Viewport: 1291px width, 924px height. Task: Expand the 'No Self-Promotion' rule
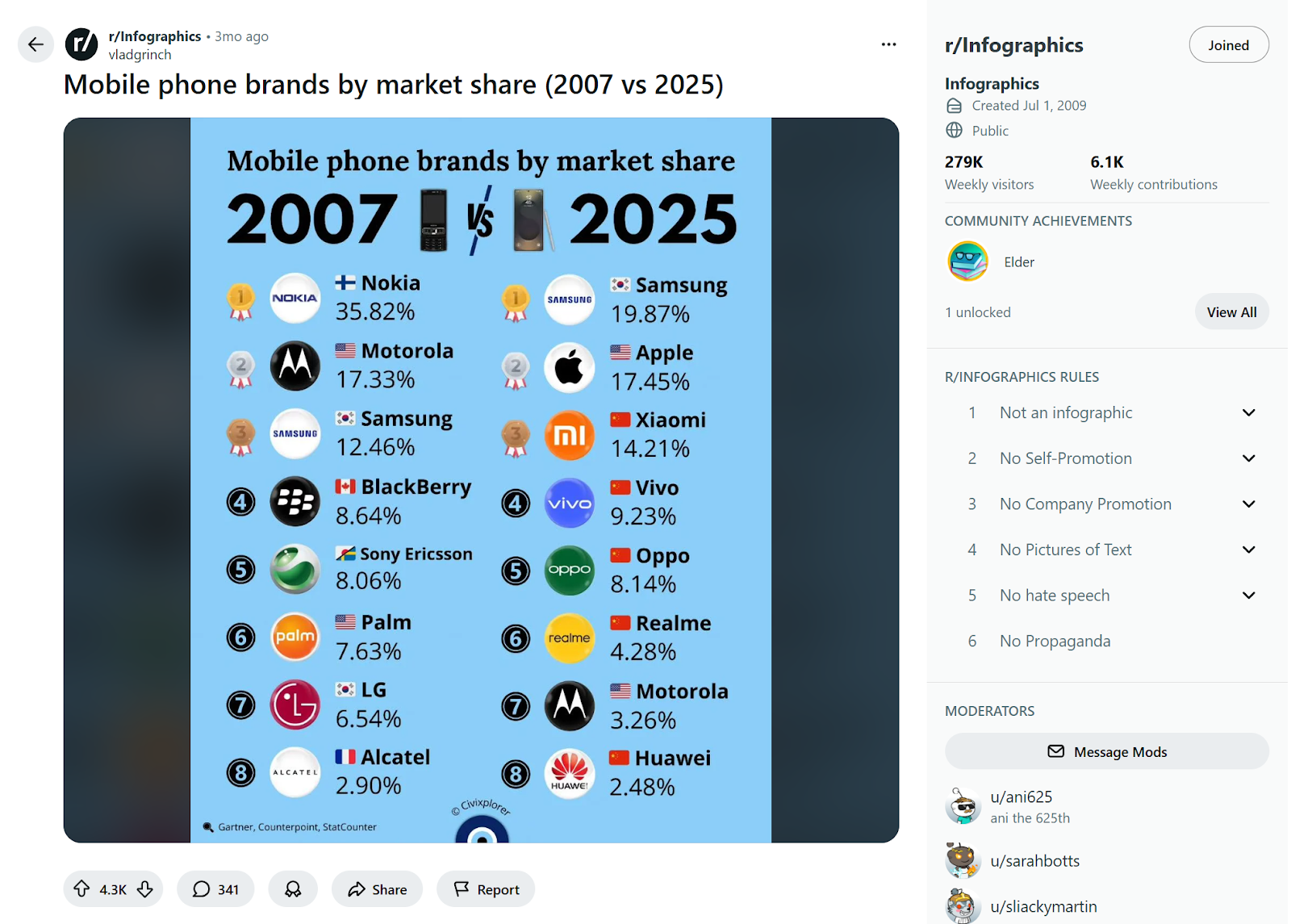point(1248,458)
